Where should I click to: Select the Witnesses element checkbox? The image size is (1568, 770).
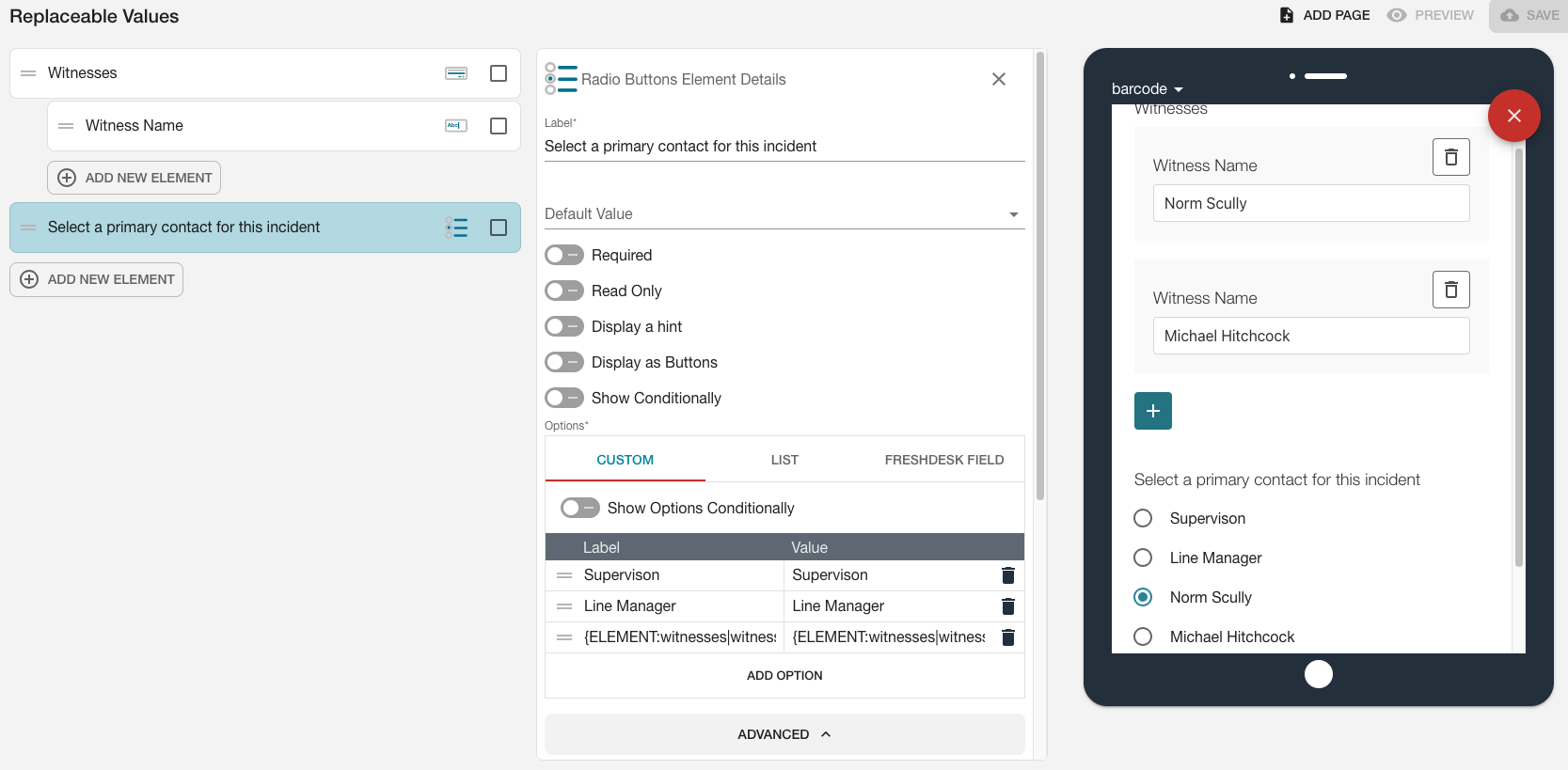click(x=499, y=73)
